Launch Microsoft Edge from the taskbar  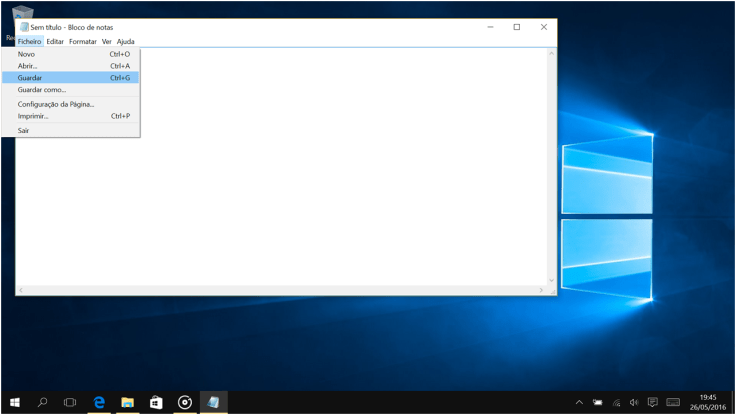tap(99, 402)
